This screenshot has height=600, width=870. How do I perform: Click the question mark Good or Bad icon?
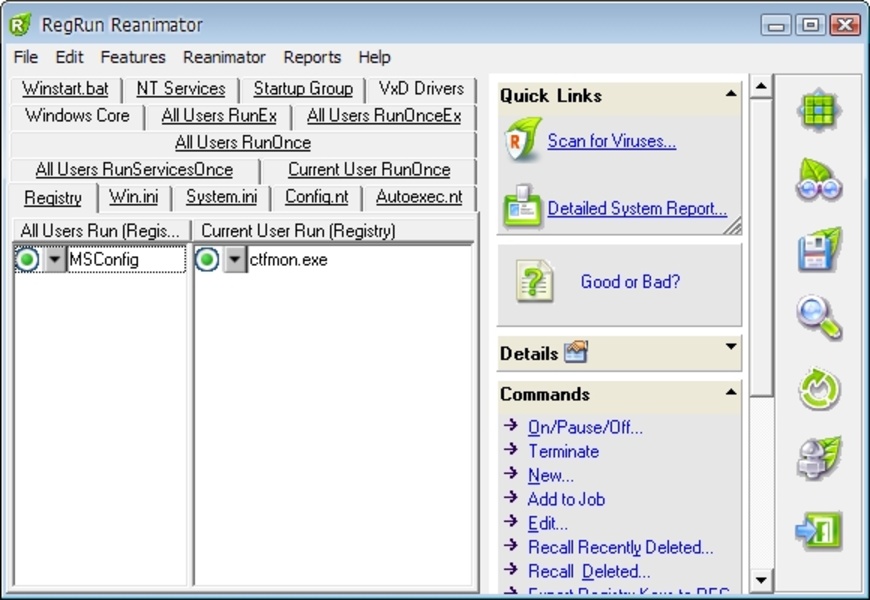click(x=534, y=281)
